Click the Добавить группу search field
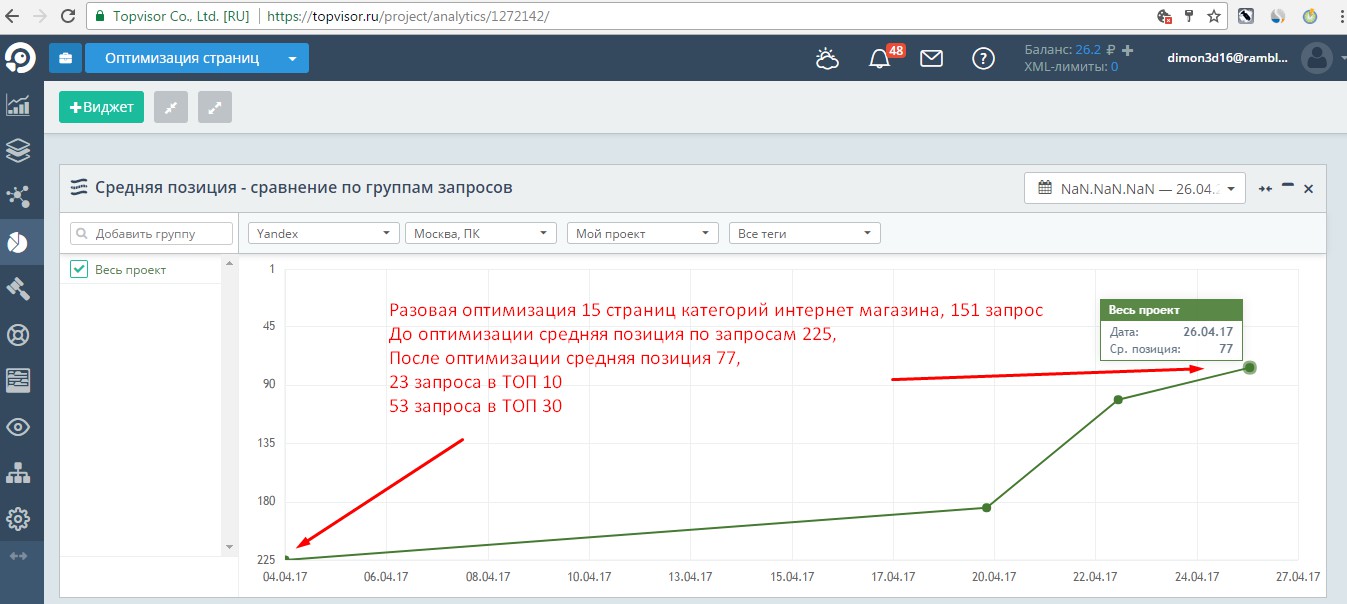This screenshot has width=1347, height=604. [x=151, y=233]
